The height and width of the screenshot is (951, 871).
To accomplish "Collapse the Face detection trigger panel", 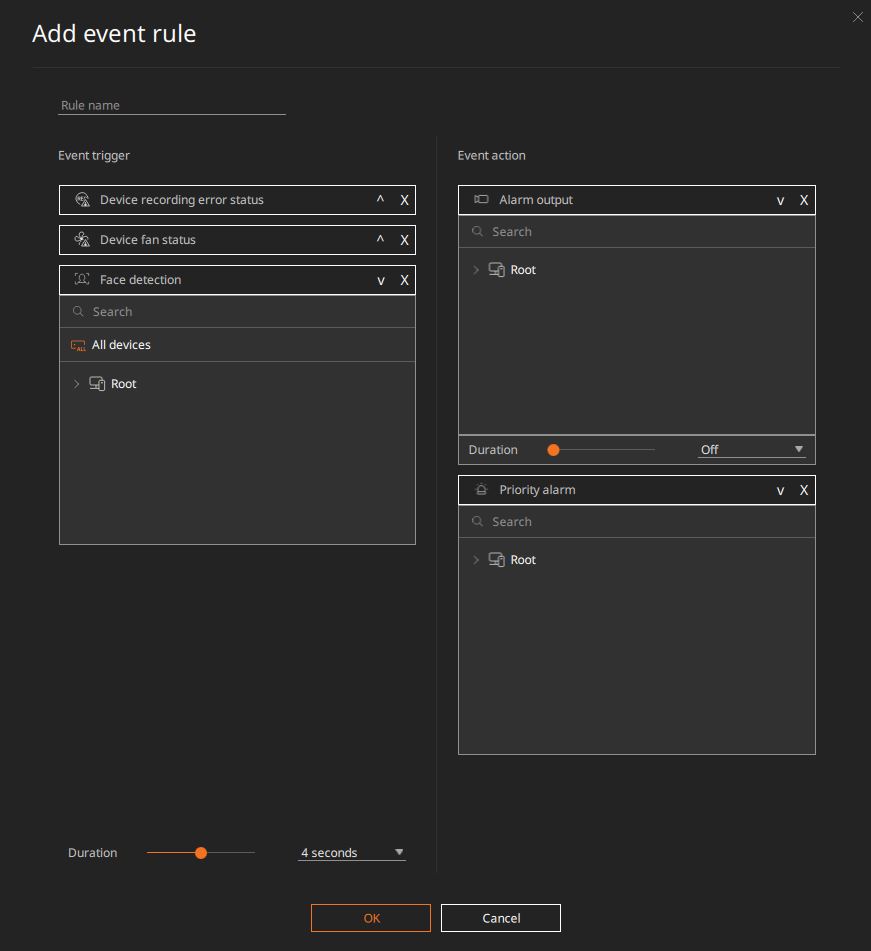I will 380,280.
